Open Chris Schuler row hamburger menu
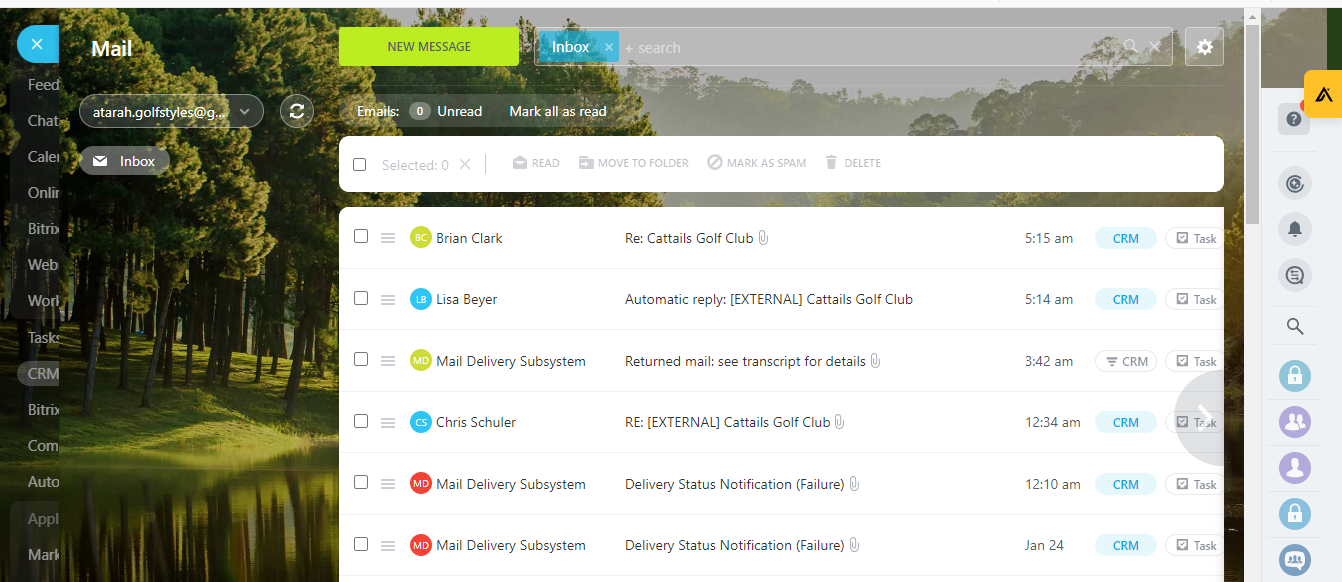The width and height of the screenshot is (1342, 582). 388,422
